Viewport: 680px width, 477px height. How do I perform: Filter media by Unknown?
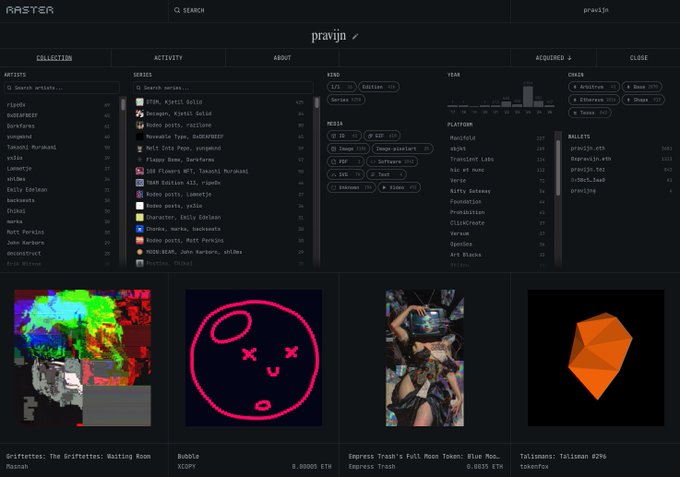[351, 187]
